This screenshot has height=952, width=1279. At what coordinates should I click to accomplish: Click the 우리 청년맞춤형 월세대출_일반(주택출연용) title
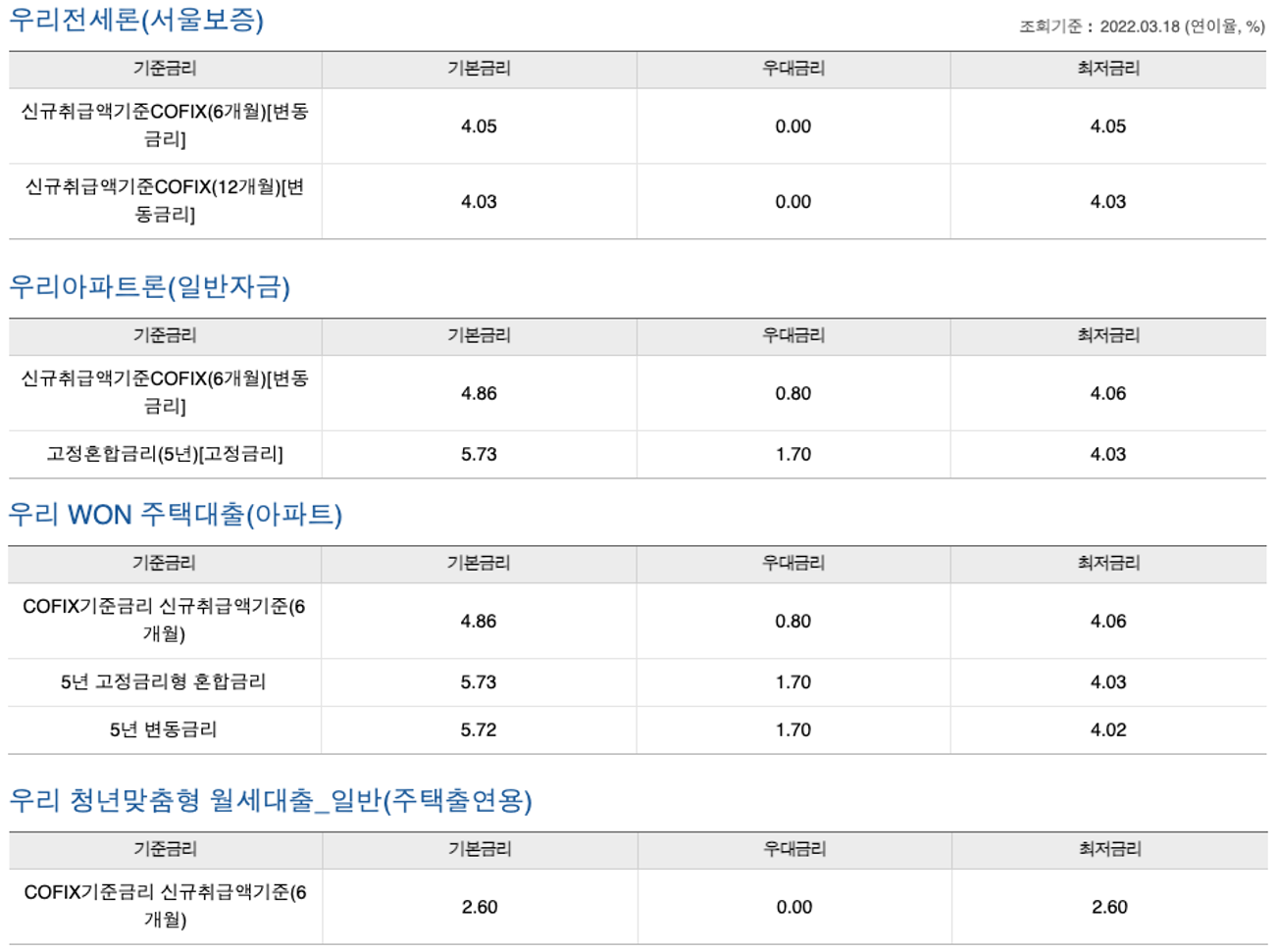click(271, 800)
